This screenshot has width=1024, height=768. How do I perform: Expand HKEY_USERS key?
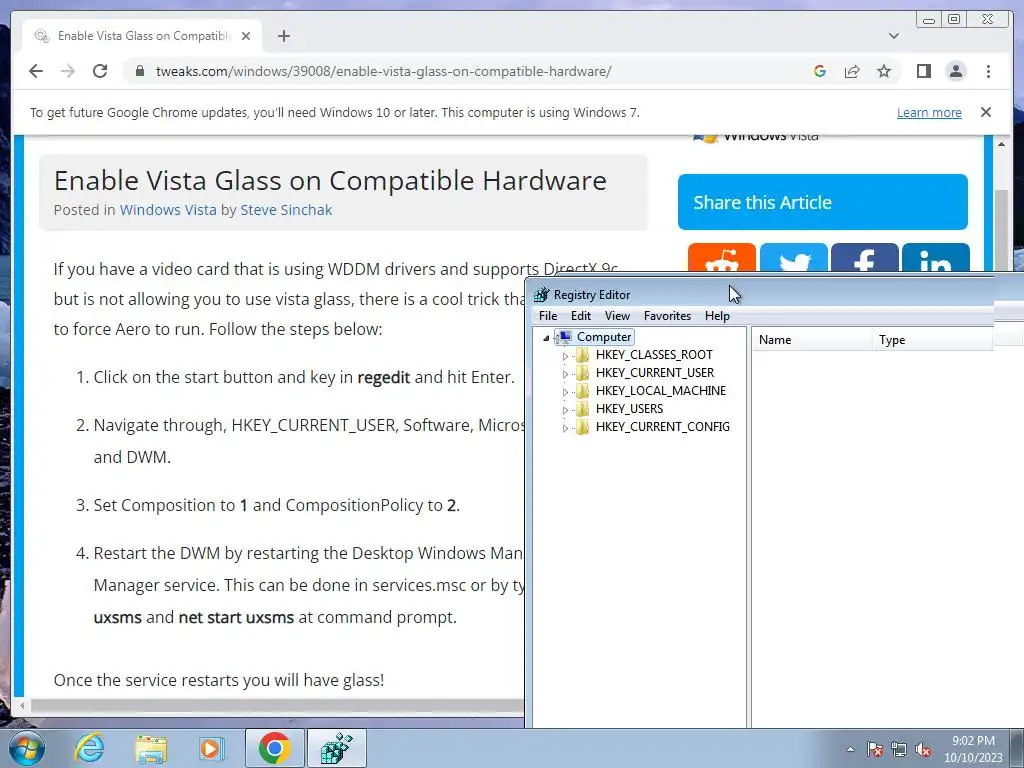(x=566, y=410)
